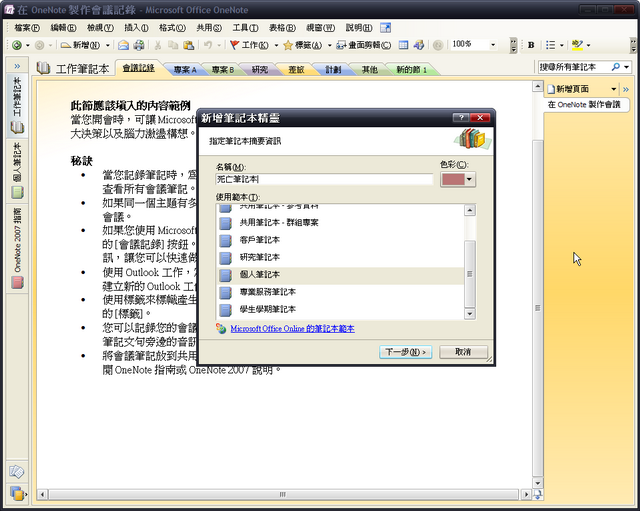Expand the 標籤 dropdown arrow
The width and height of the screenshot is (640, 511).
tap(330, 45)
